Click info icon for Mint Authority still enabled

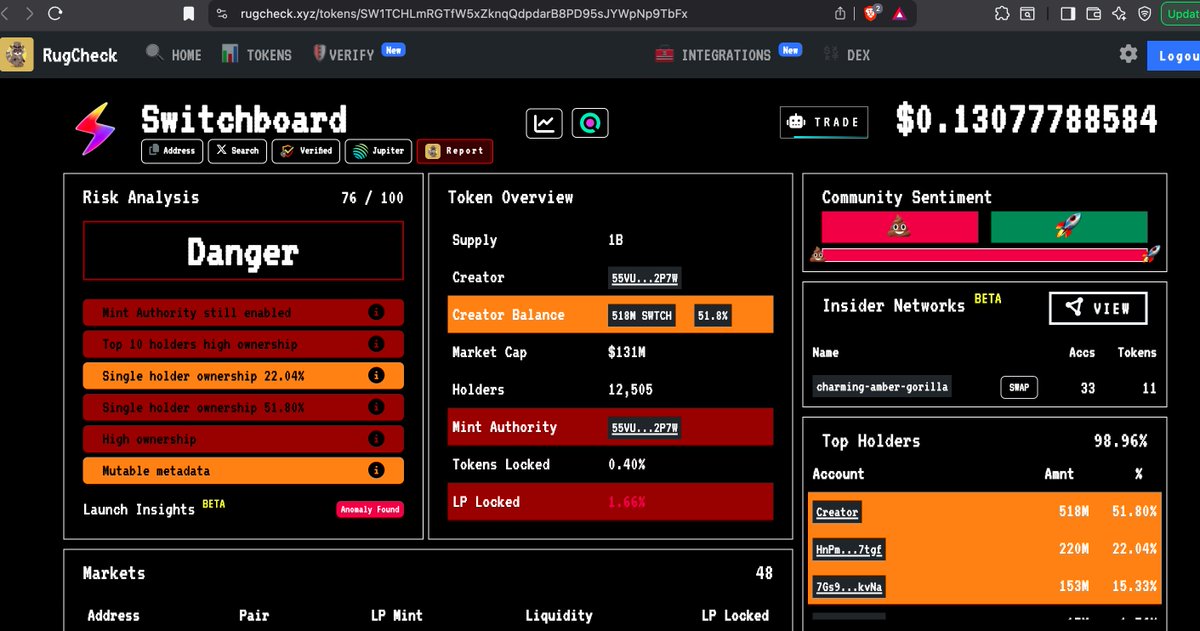376,312
